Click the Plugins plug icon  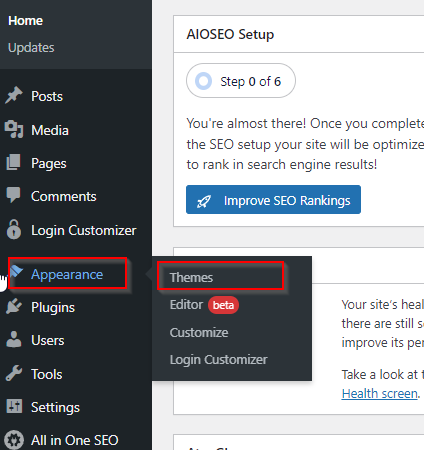(14, 306)
